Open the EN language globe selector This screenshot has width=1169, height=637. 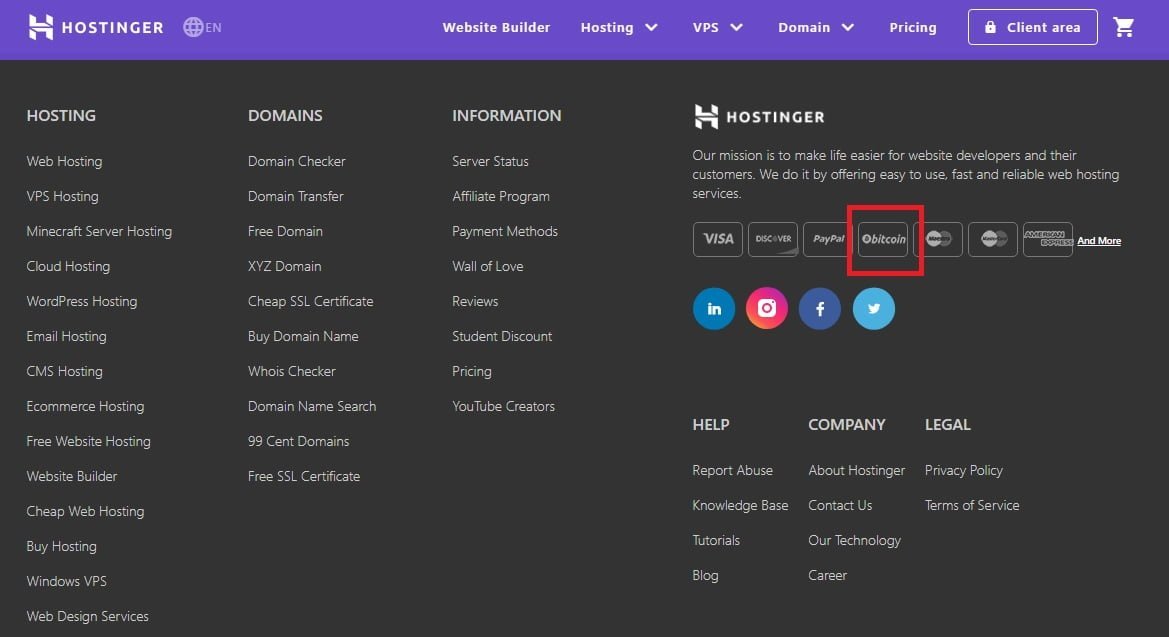click(x=202, y=28)
